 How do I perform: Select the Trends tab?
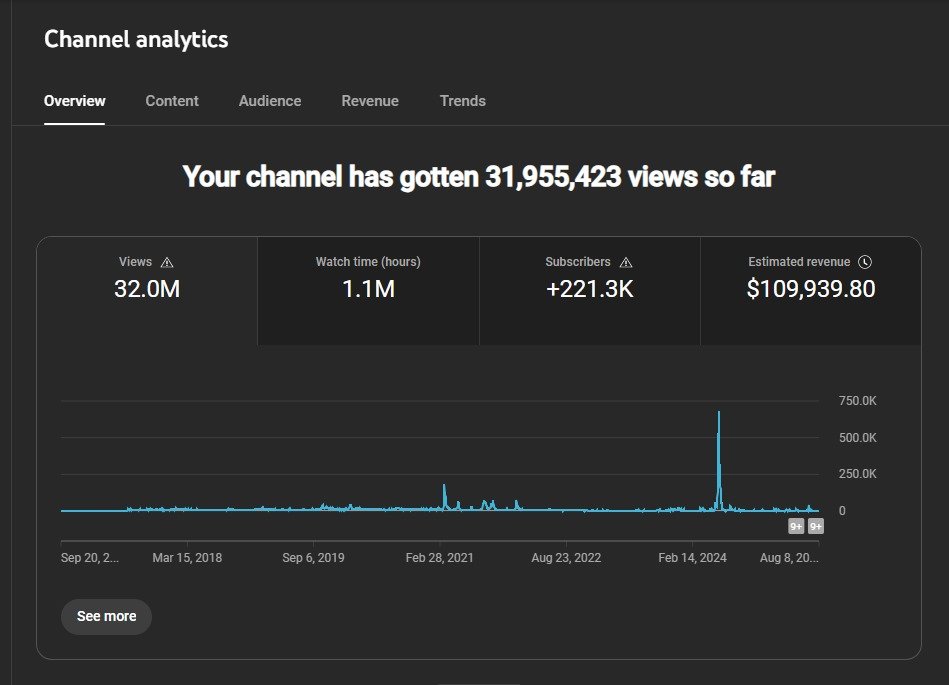pos(463,101)
